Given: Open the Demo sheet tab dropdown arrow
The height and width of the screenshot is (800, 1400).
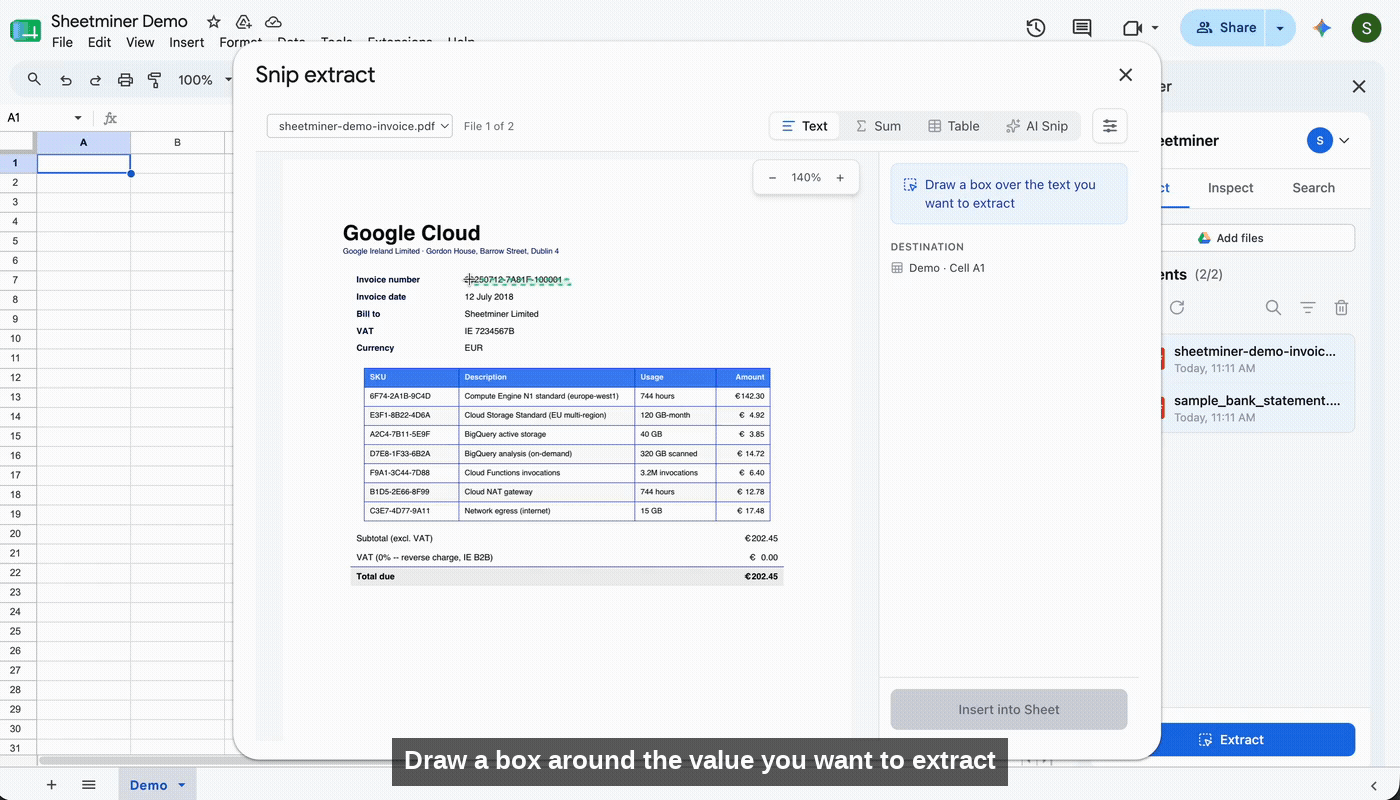Looking at the screenshot, I should pyautogui.click(x=181, y=785).
